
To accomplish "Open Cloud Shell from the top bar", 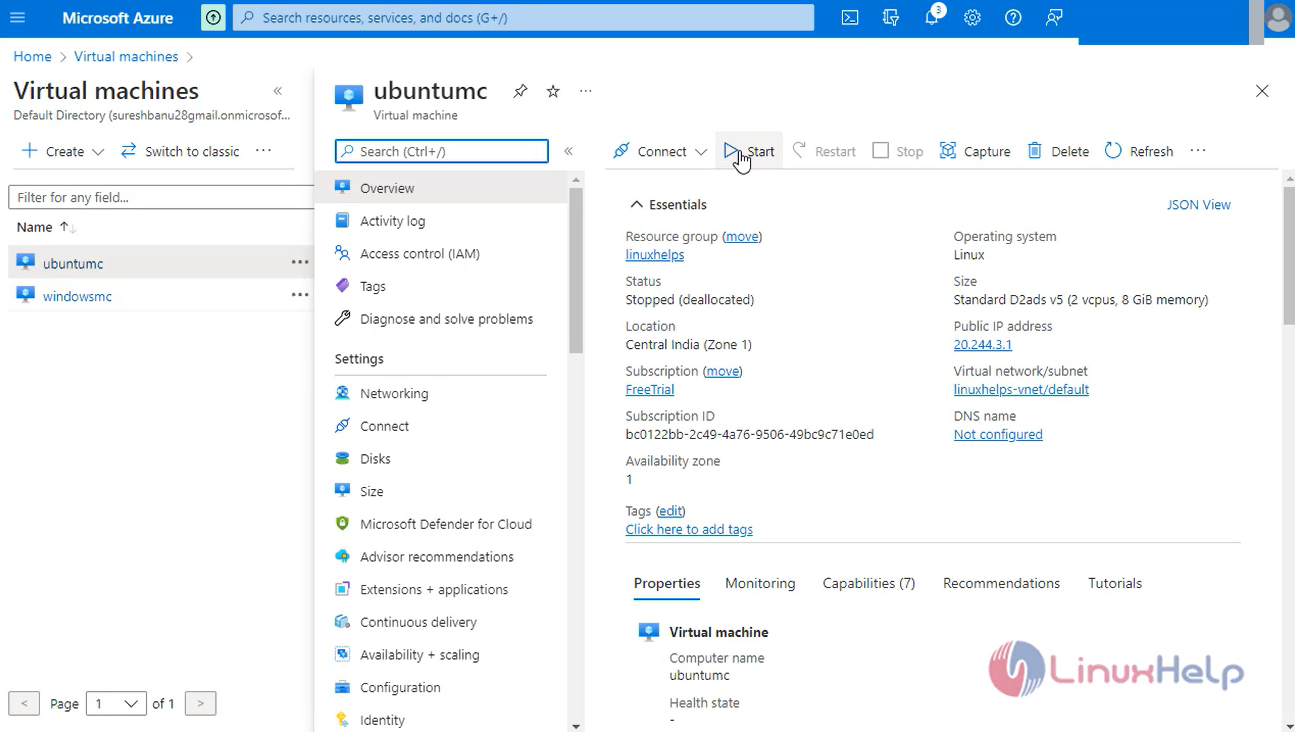I will tap(850, 17).
